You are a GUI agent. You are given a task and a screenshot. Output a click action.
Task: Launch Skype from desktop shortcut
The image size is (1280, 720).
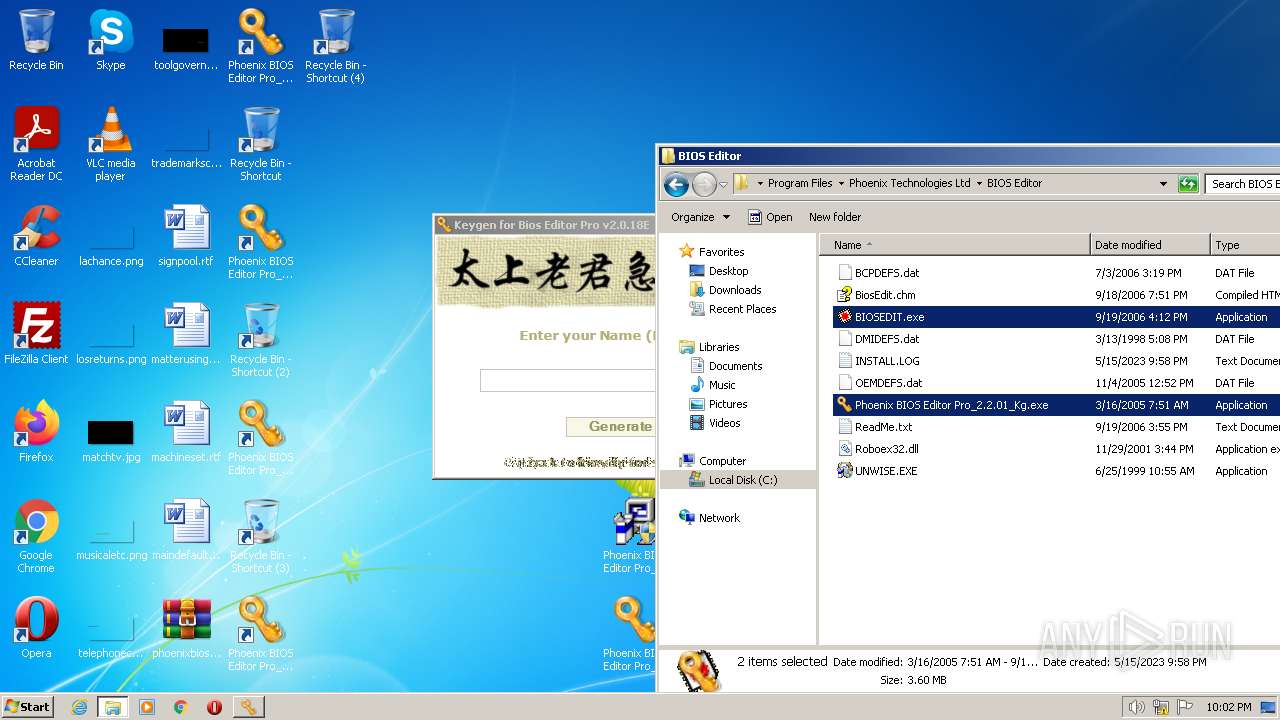click(111, 40)
